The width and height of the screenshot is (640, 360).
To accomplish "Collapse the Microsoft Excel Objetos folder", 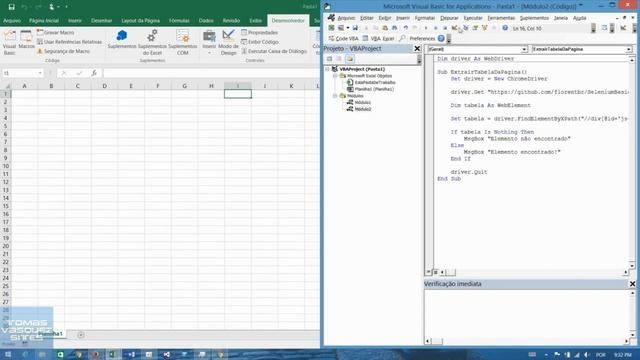I will [335, 76].
